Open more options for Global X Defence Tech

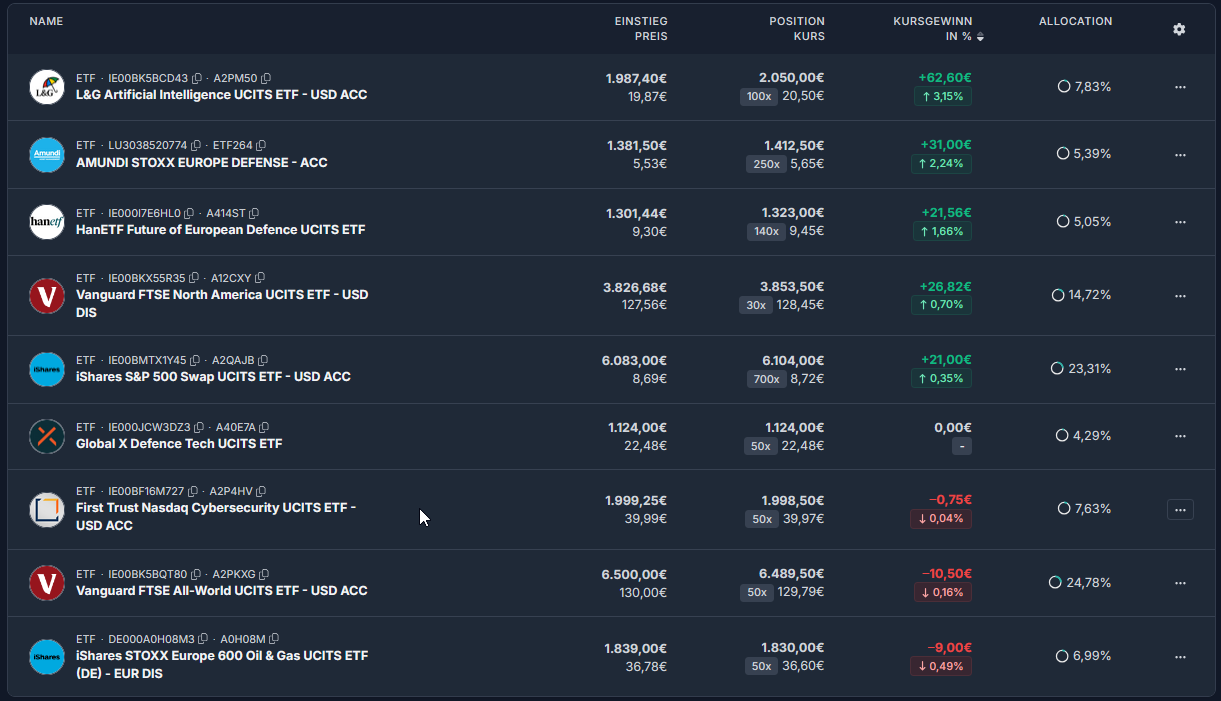(x=1180, y=436)
